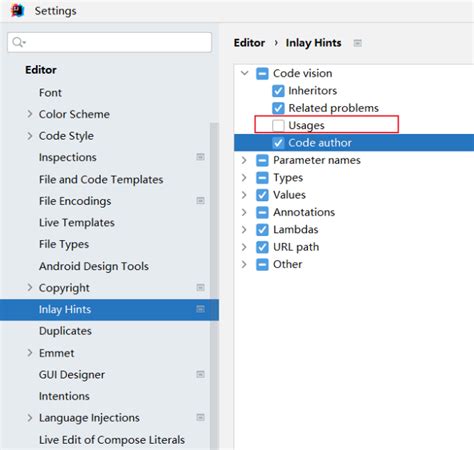Expand the Emmet settings node

[30, 353]
